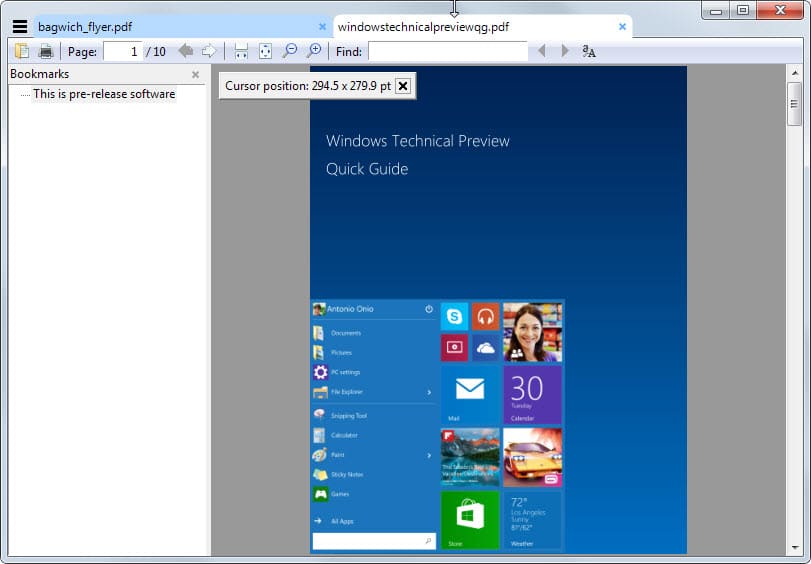This screenshot has width=811, height=564.
Task: Go to the next page arrow
Action: pyautogui.click(x=209, y=51)
